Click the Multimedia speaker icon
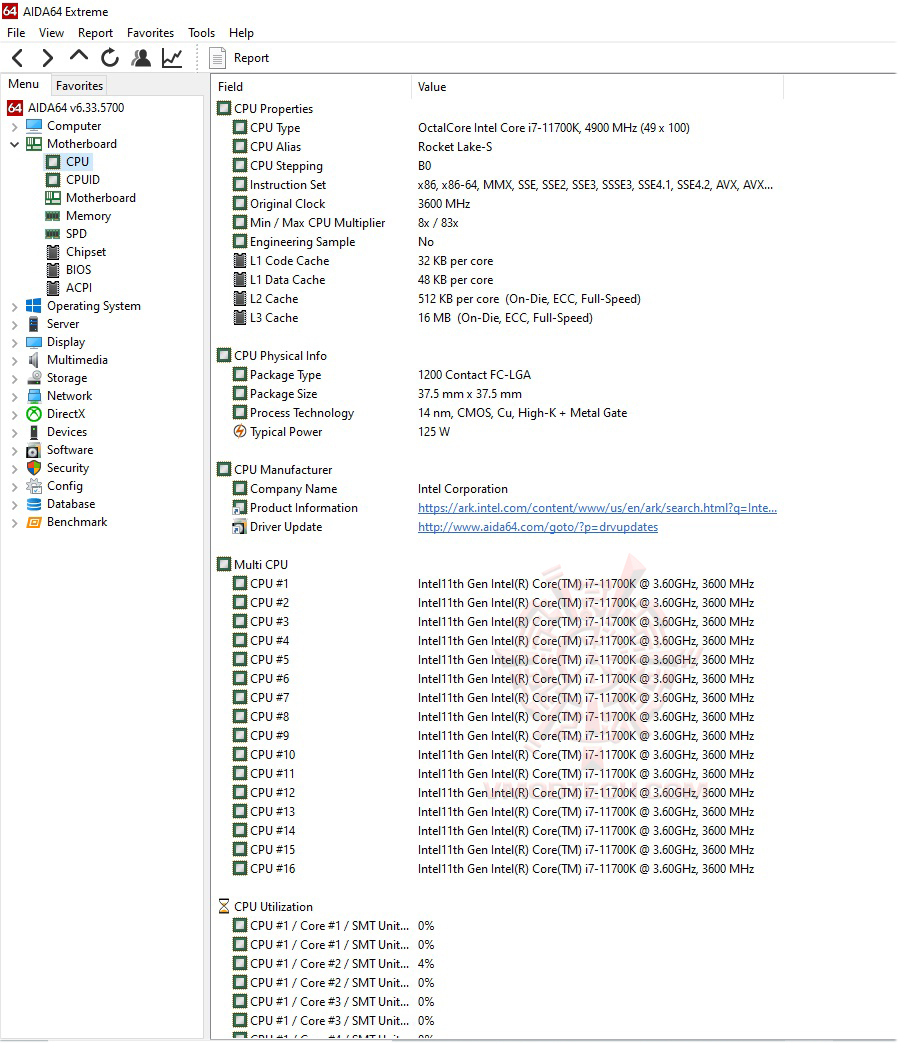Screen dimensions: 899x1043 pos(34,360)
